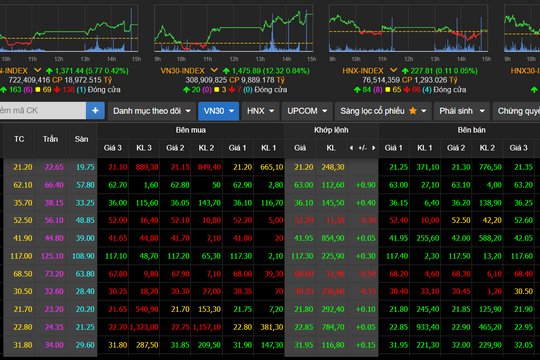The height and width of the screenshot is (360, 540).
Task: Expand the VN30-INDEX chevron selector
Action: [x=214, y=70]
